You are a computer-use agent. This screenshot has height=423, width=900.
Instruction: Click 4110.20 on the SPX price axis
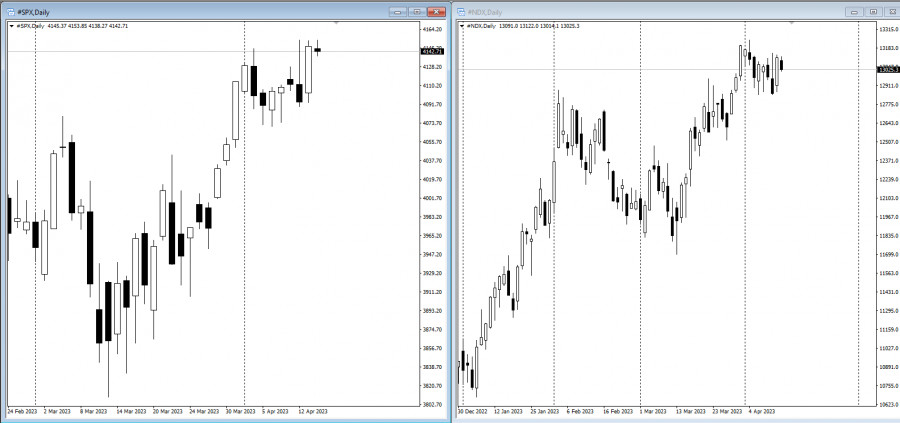point(432,86)
